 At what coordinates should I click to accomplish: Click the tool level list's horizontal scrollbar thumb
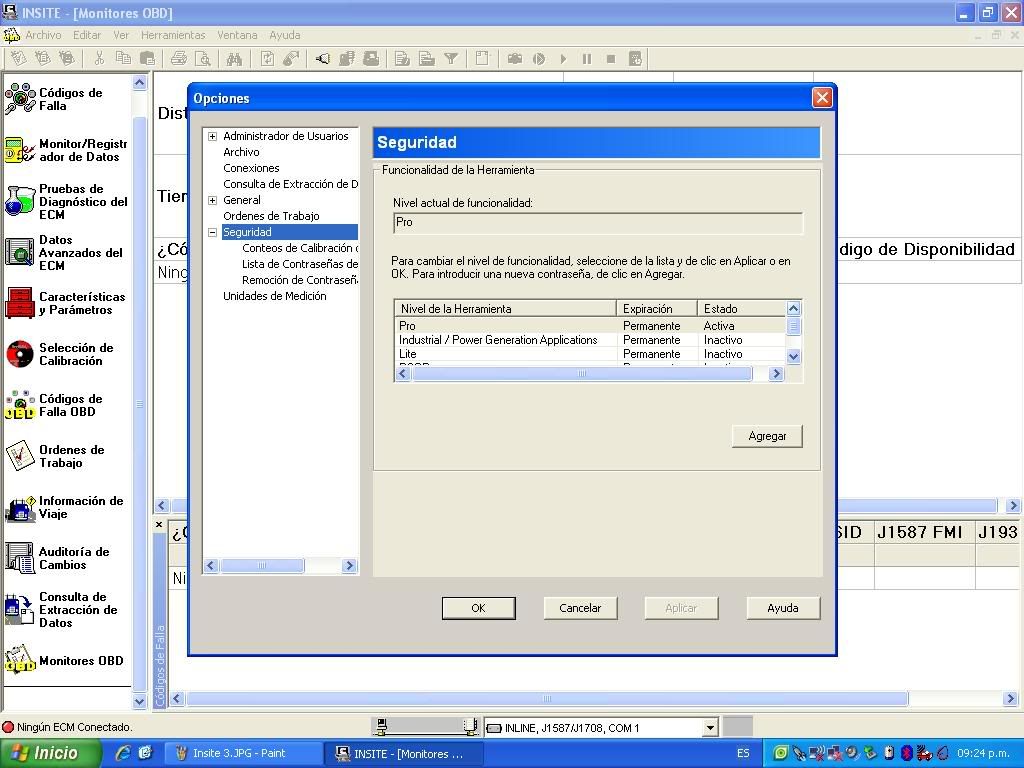coord(581,374)
